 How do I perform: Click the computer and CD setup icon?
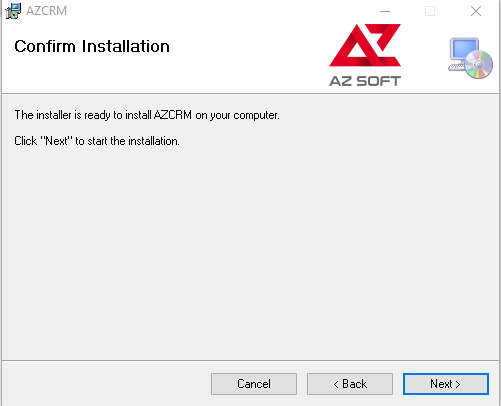470,58
